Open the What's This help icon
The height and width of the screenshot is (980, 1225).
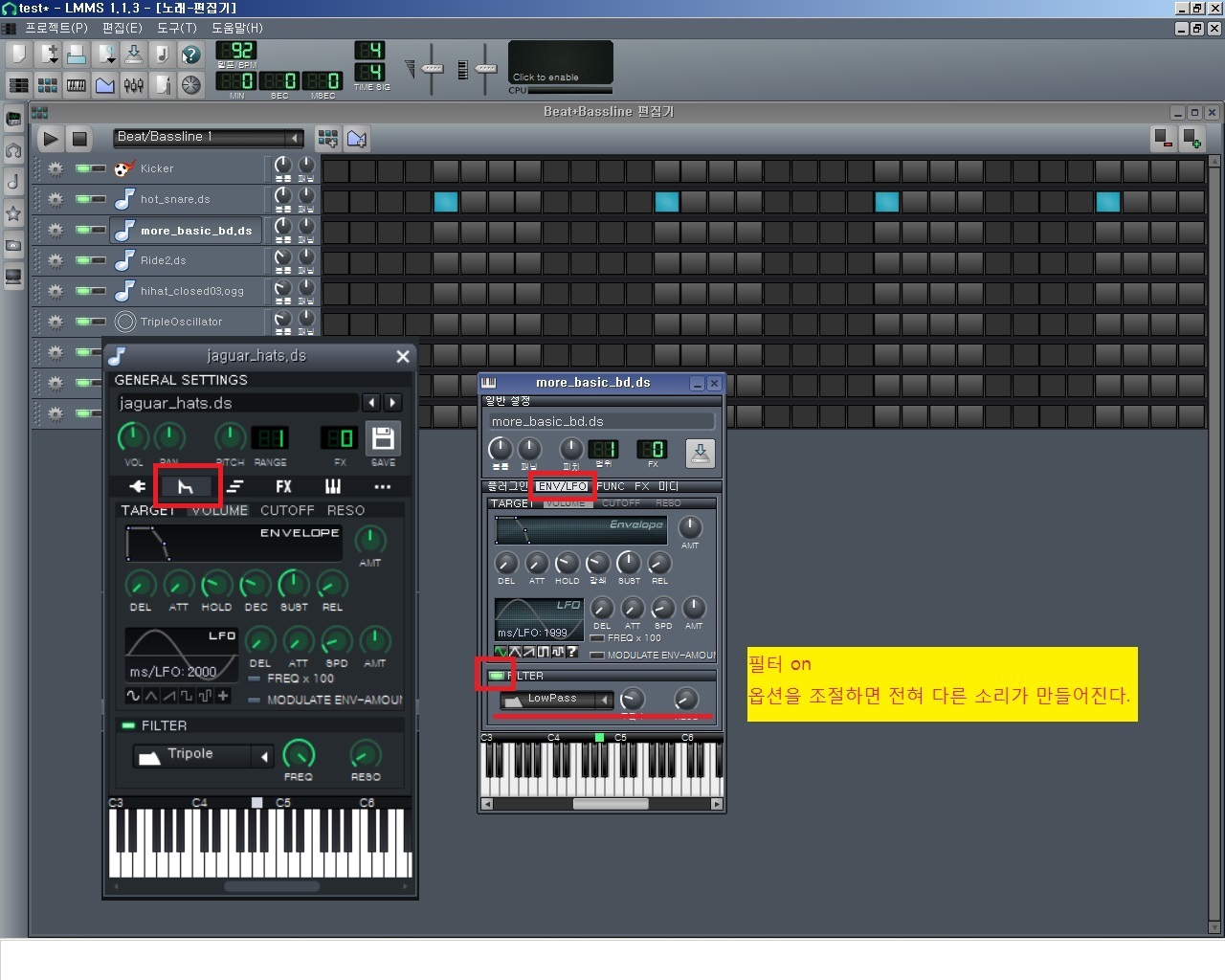[191, 54]
